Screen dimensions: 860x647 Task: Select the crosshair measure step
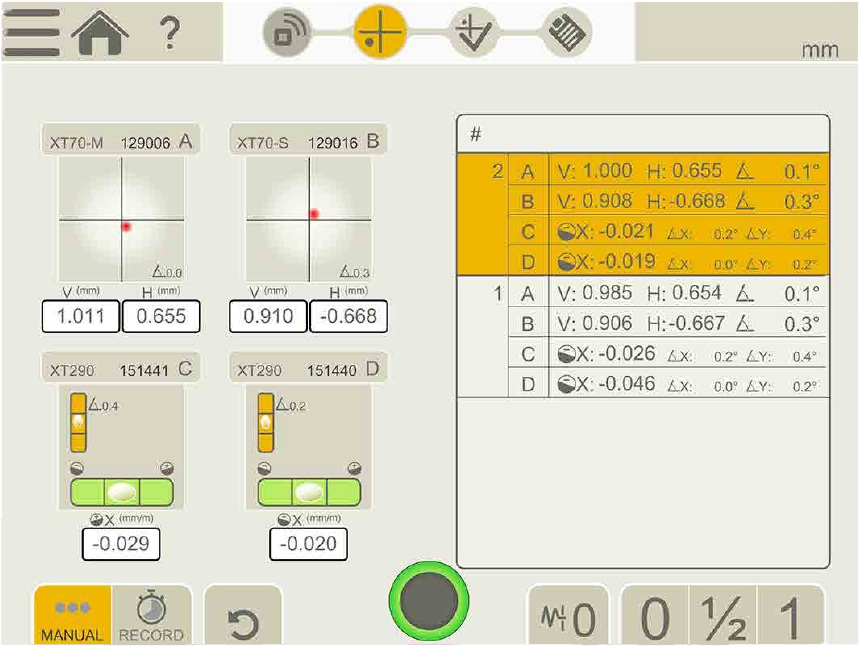tap(382, 35)
